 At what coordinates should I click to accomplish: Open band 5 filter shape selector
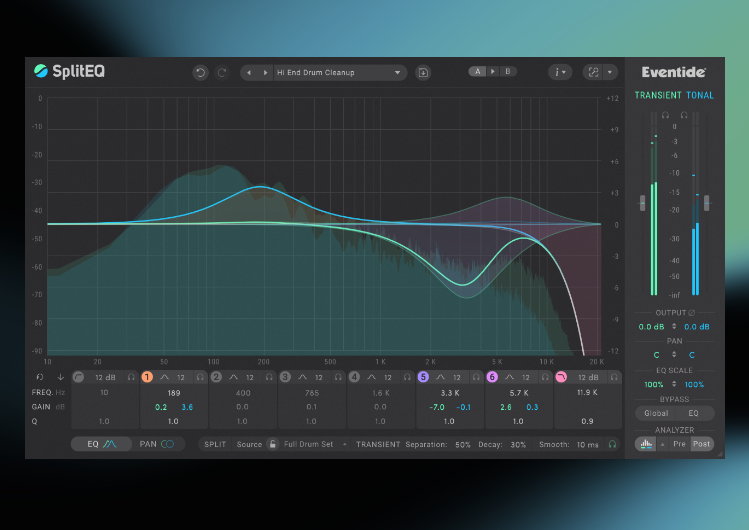[x=440, y=377]
